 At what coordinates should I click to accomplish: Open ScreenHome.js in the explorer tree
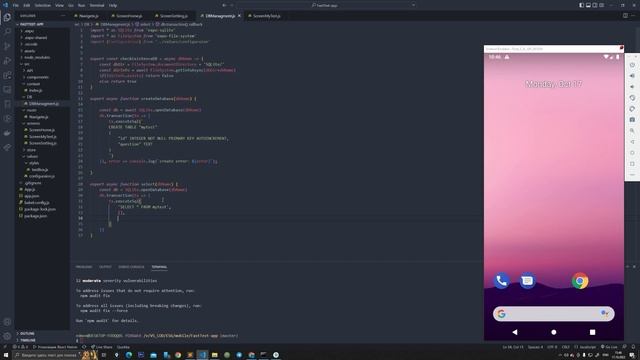[x=42, y=130]
